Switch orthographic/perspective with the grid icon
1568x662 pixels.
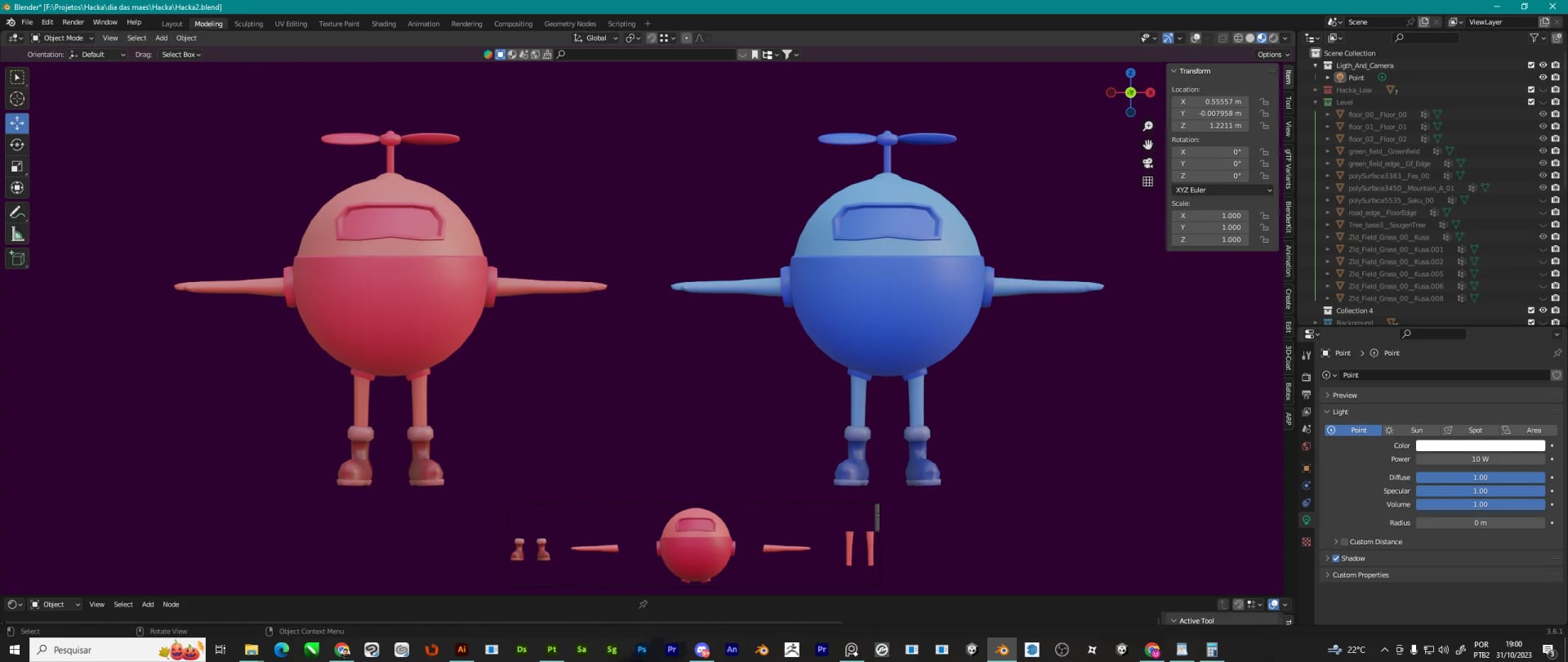click(x=1147, y=181)
